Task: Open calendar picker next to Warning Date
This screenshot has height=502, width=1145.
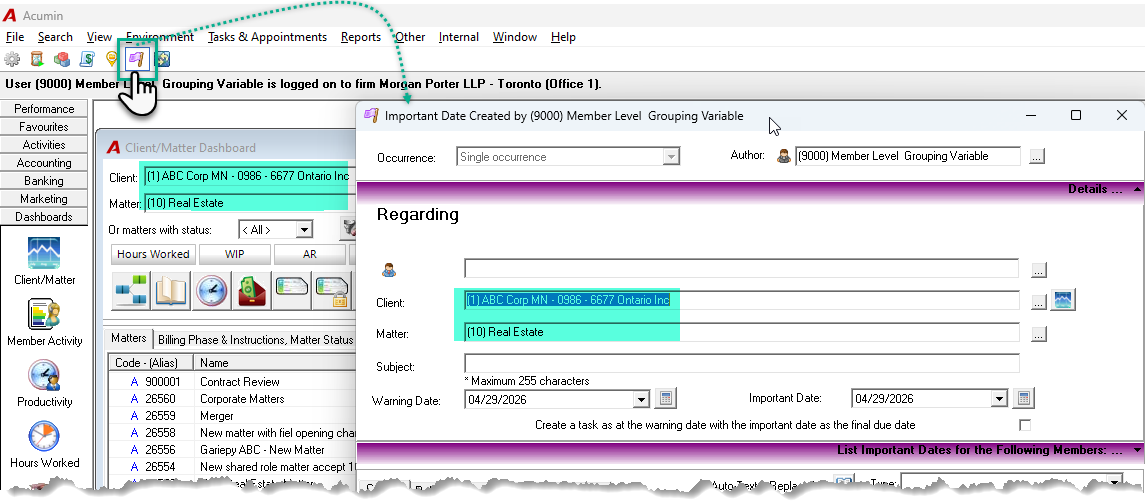Action: click(665, 399)
